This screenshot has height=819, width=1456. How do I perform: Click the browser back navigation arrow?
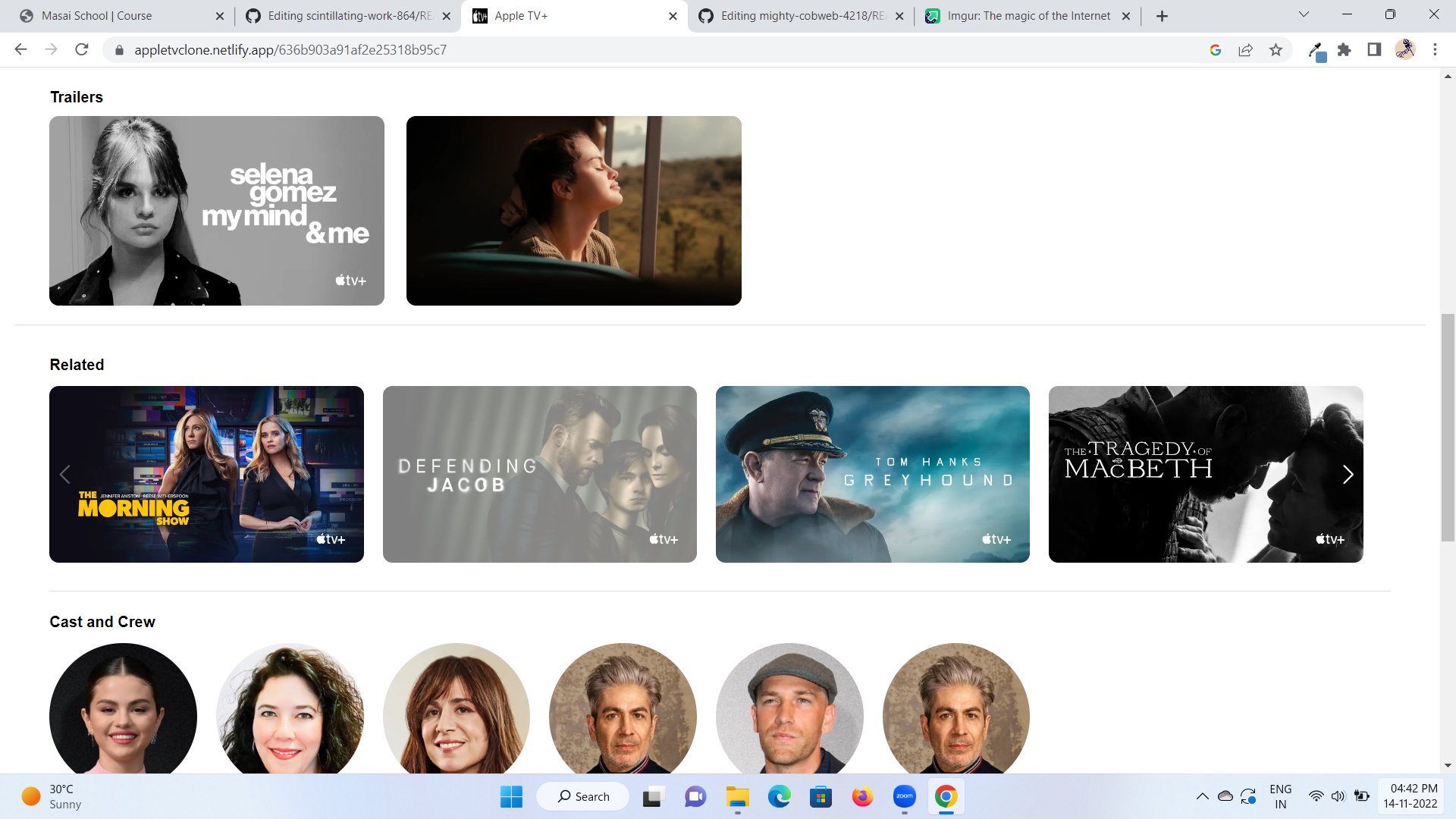tap(20, 49)
